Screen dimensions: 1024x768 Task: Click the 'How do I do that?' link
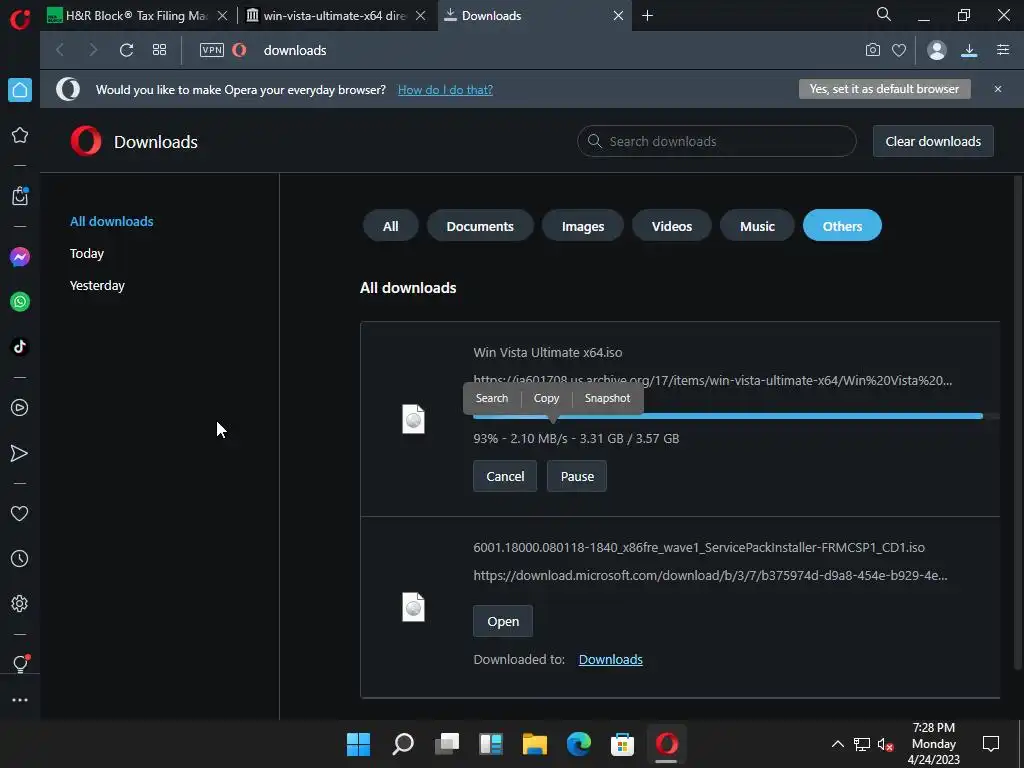click(445, 89)
